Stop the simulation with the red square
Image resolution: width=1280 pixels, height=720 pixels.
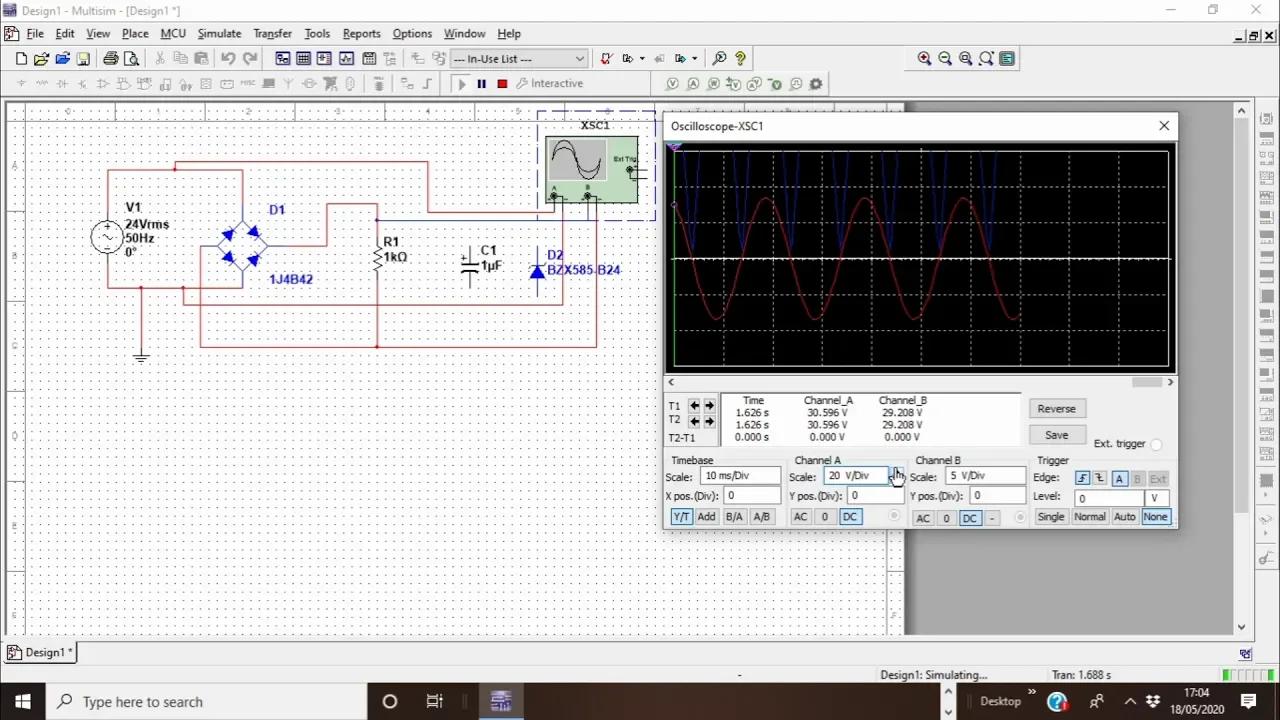pos(501,83)
